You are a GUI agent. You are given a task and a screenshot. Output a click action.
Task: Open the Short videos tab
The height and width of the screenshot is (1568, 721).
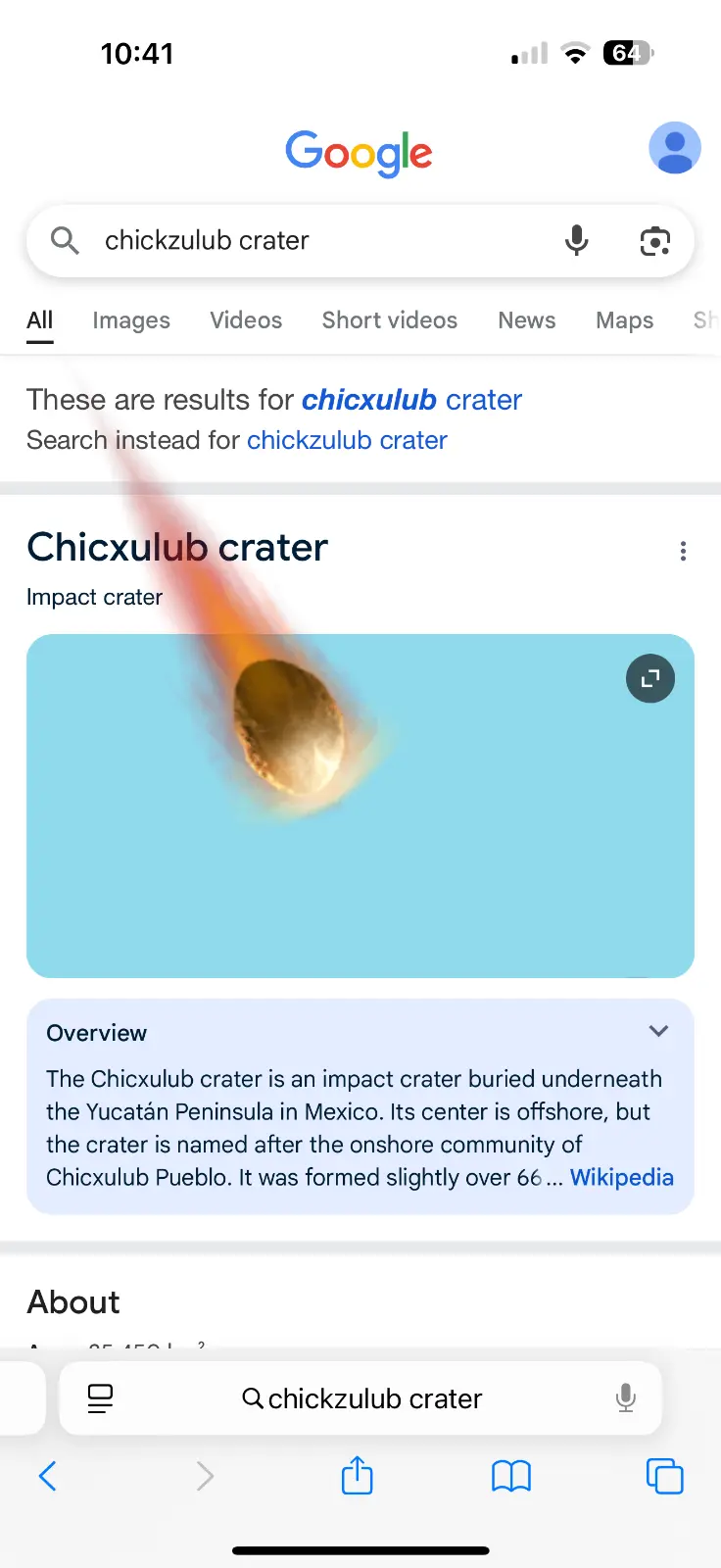click(390, 320)
